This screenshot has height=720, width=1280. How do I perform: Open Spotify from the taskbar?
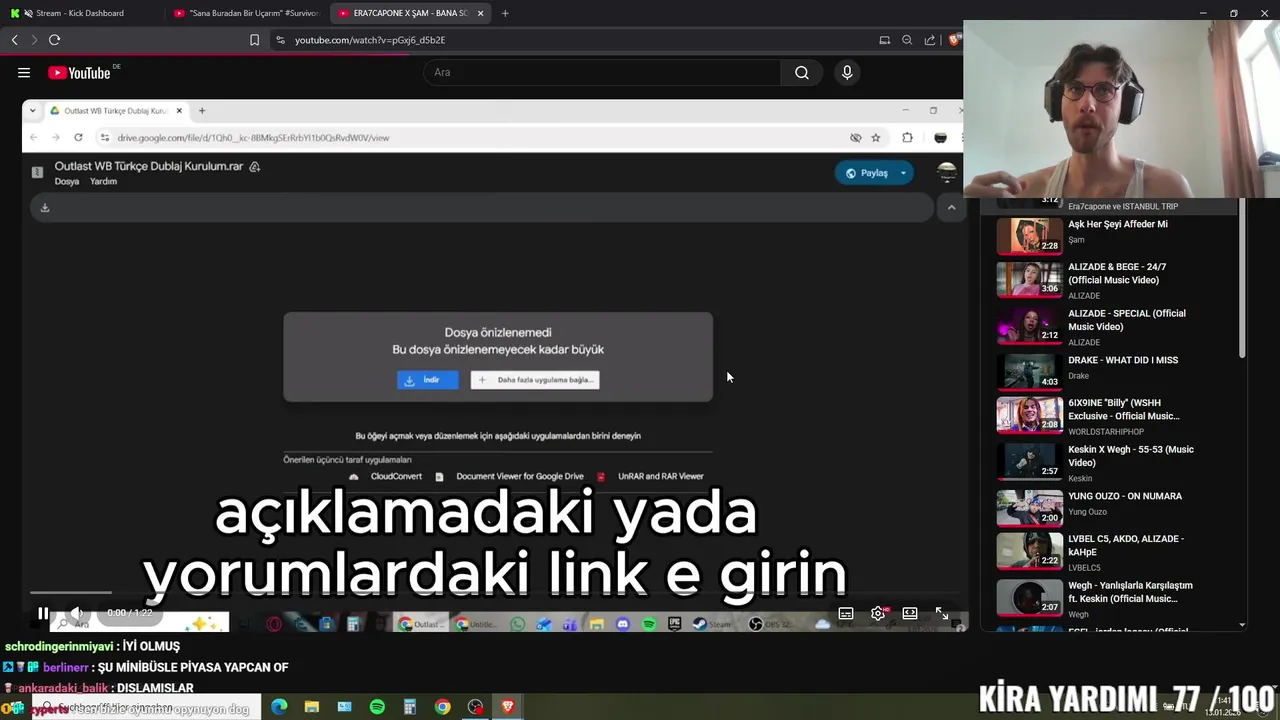point(377,707)
